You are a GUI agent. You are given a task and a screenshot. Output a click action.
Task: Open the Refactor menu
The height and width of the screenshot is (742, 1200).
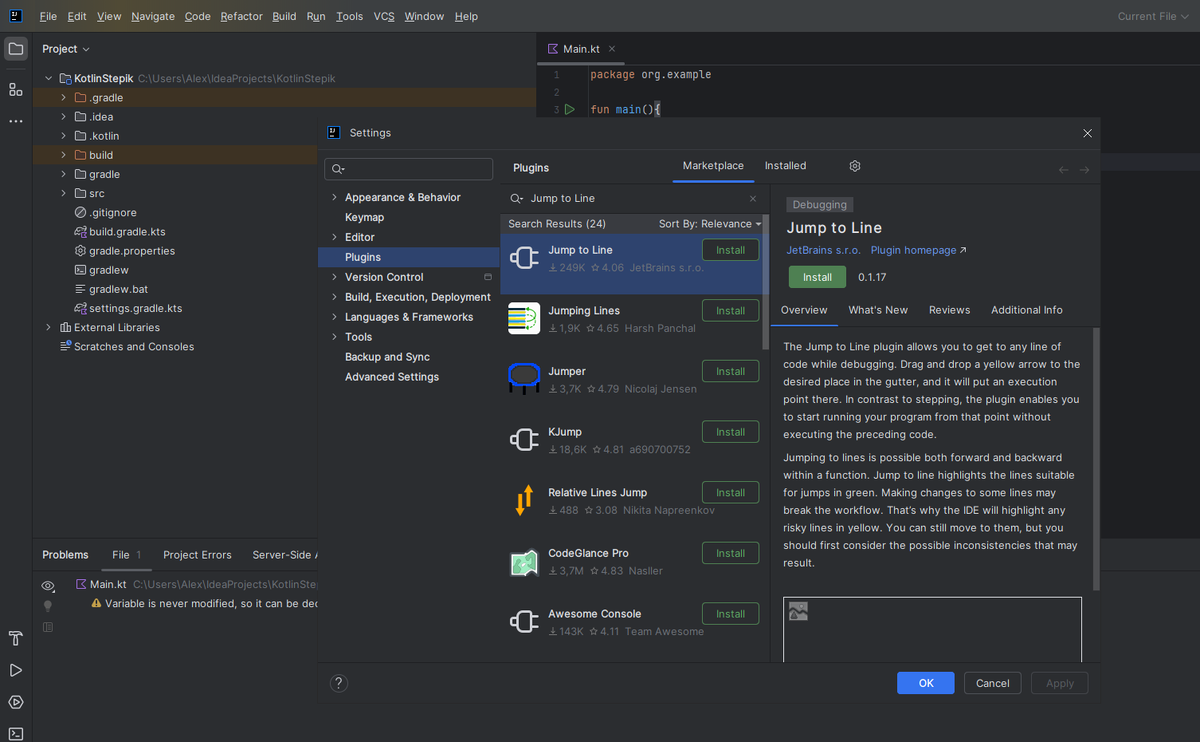coord(241,16)
